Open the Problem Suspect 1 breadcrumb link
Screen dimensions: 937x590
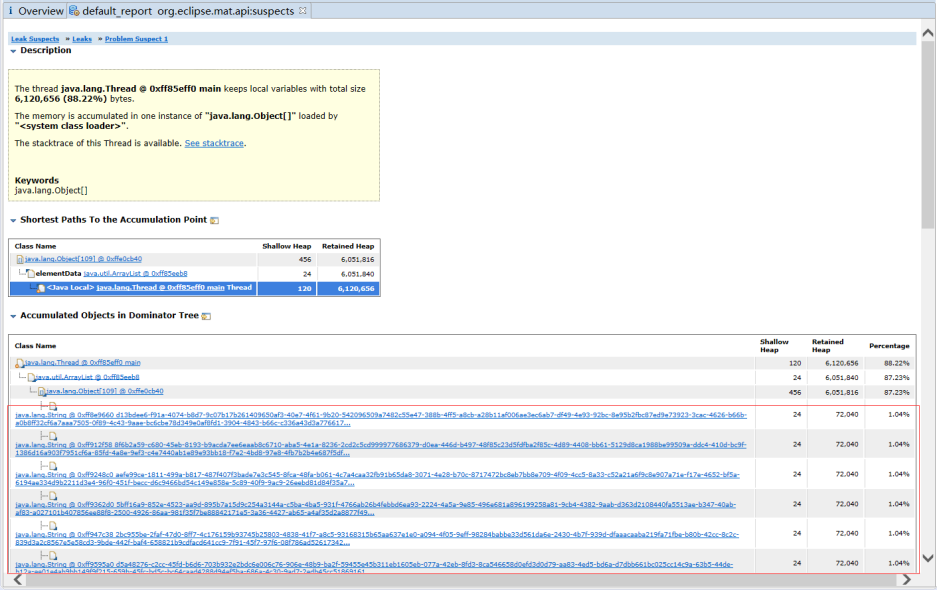click(136, 39)
